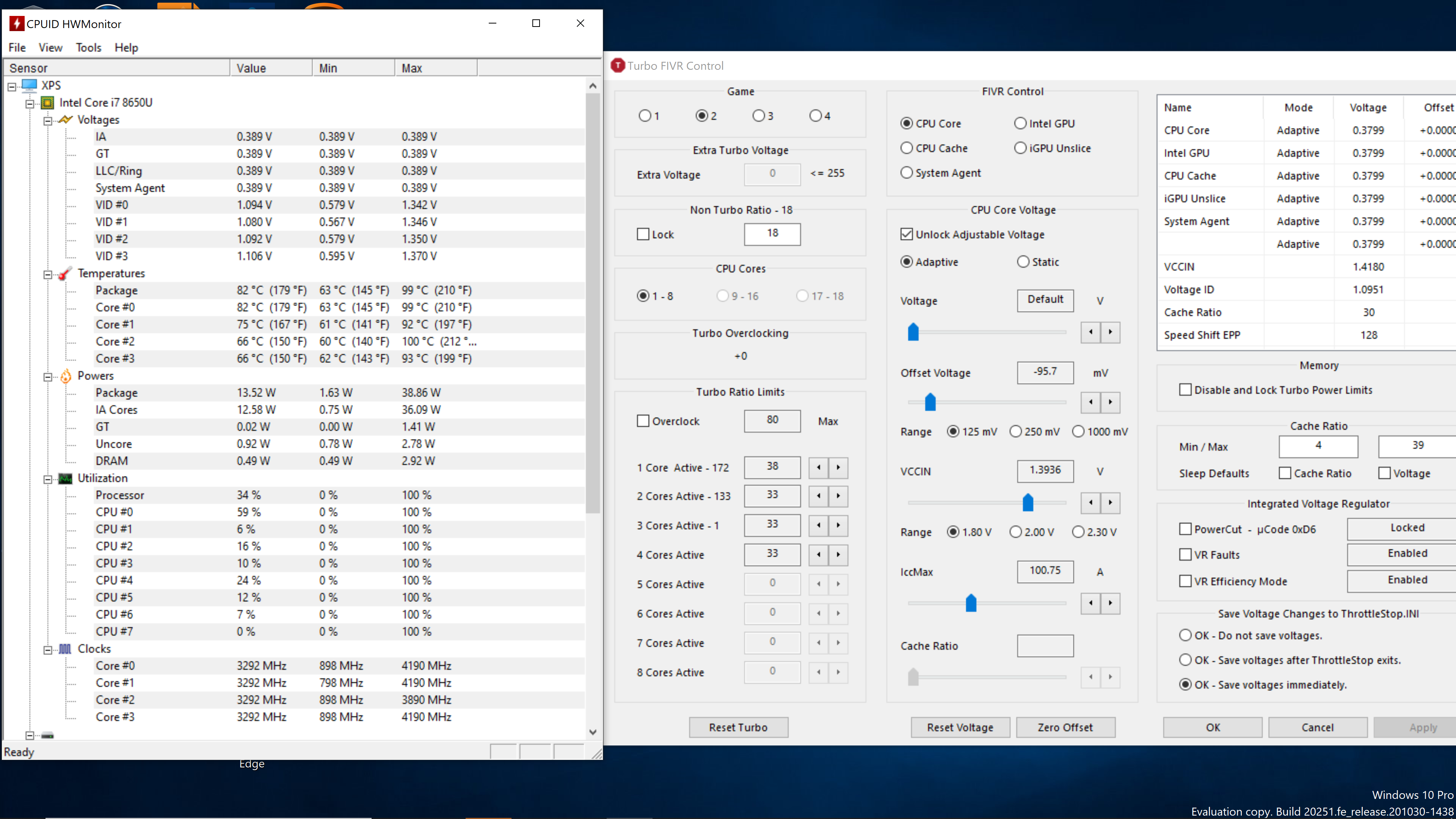
Task: Enable the Overclock checkbox
Action: 643,421
